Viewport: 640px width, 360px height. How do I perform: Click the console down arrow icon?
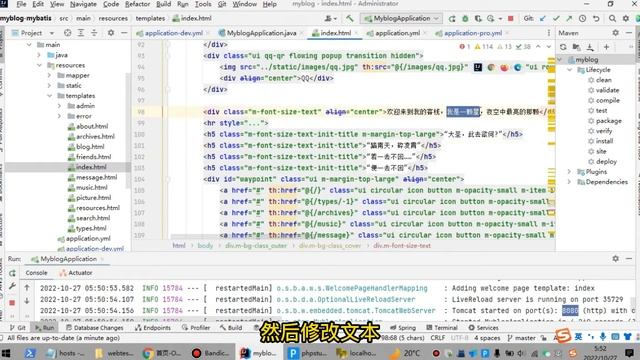tap(27, 301)
